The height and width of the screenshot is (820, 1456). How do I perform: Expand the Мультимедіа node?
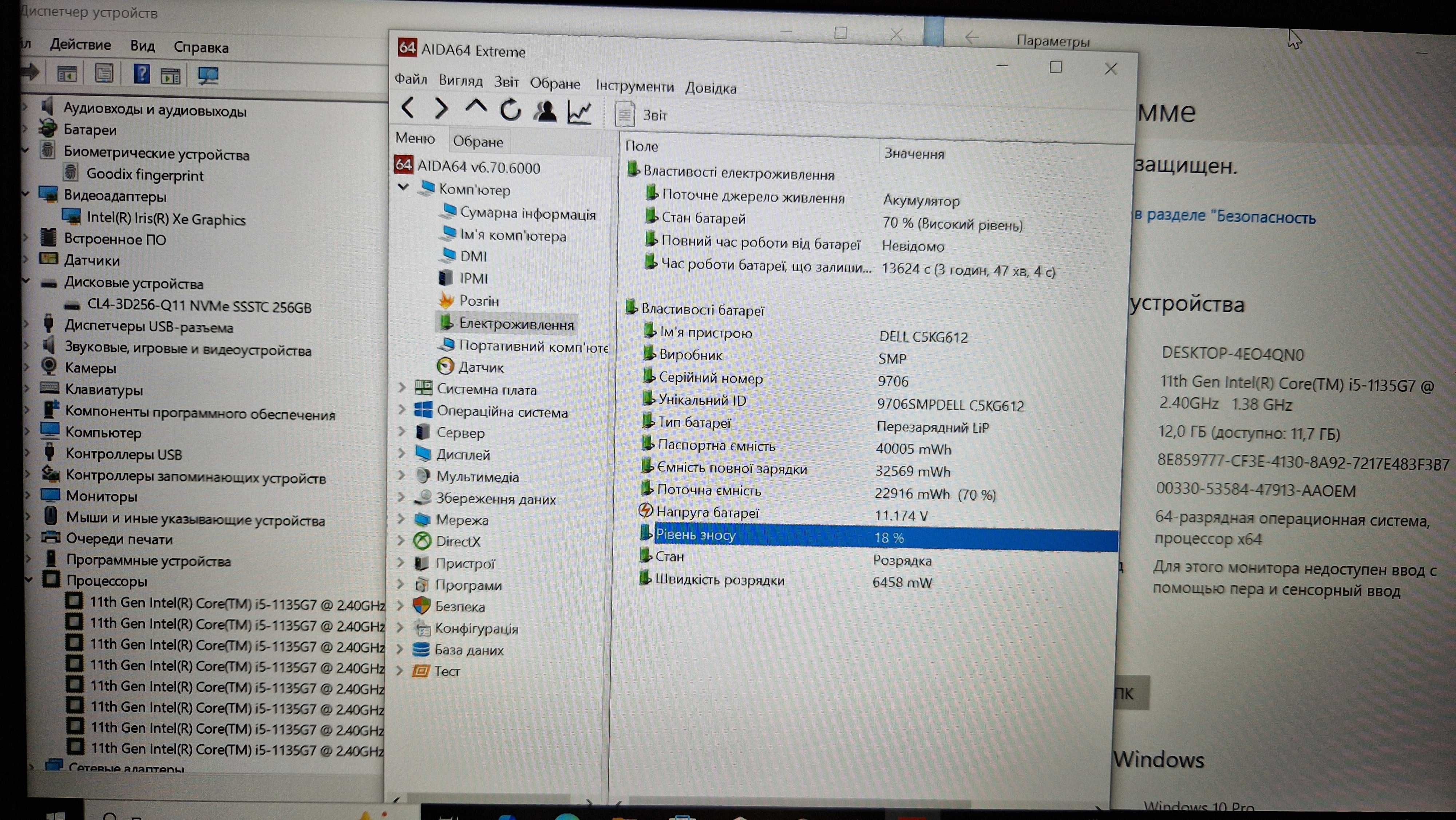(401, 475)
